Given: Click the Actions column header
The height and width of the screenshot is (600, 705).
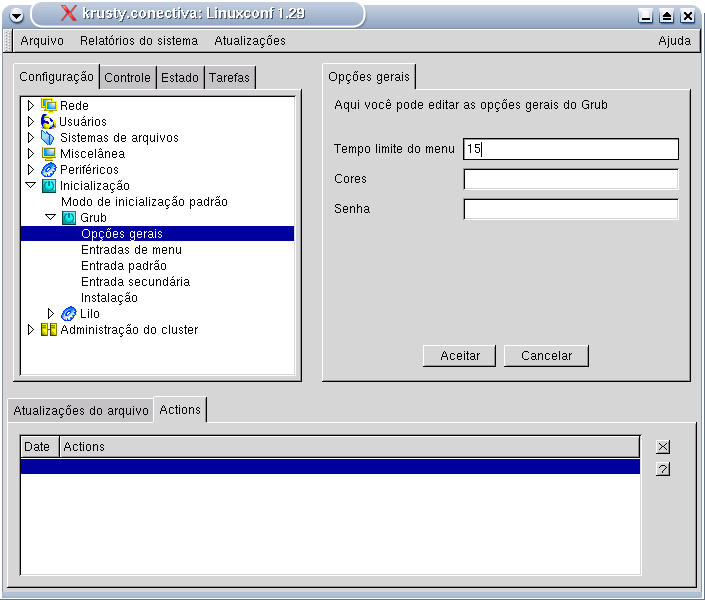Looking at the screenshot, I should tap(349, 447).
